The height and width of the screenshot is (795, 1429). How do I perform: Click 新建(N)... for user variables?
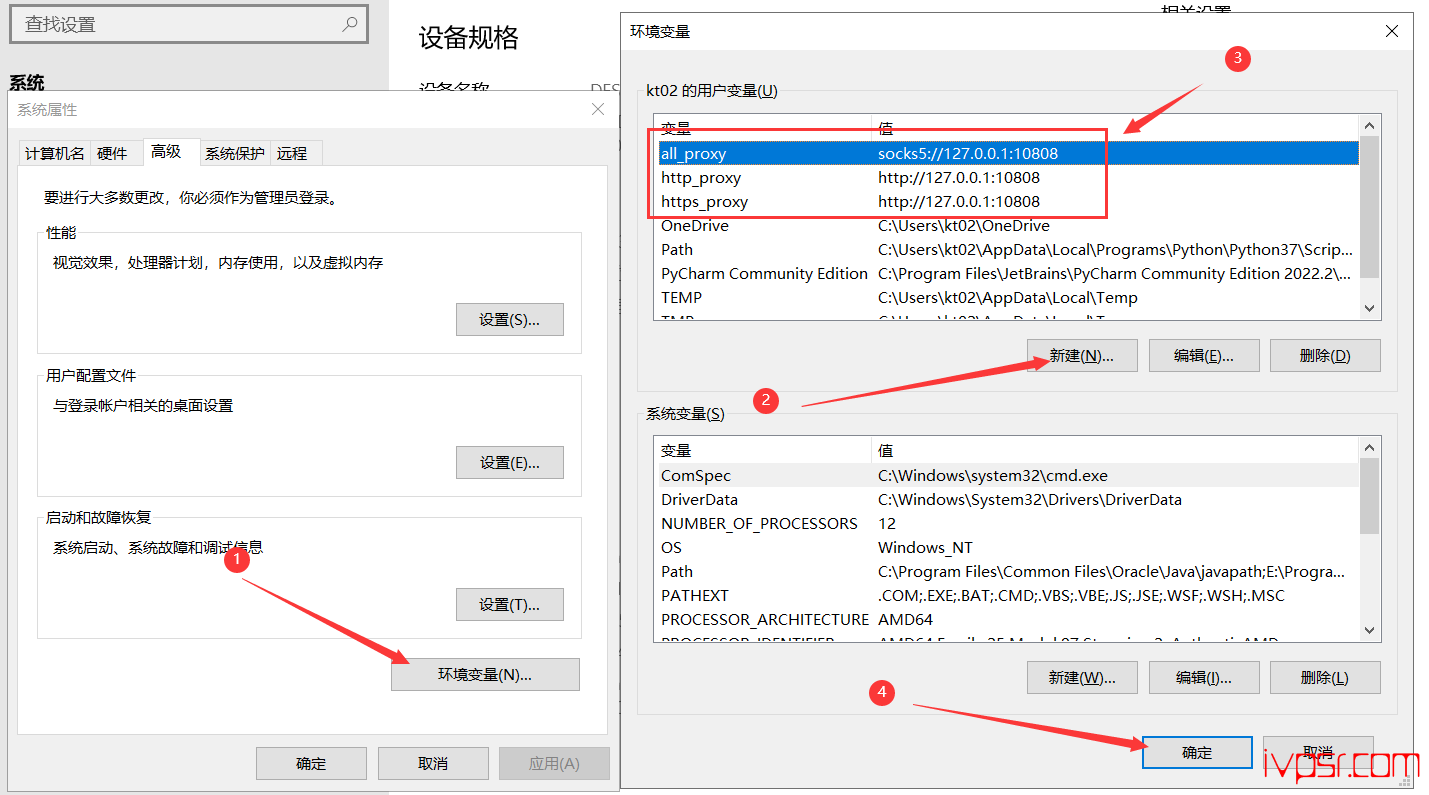click(x=1082, y=355)
